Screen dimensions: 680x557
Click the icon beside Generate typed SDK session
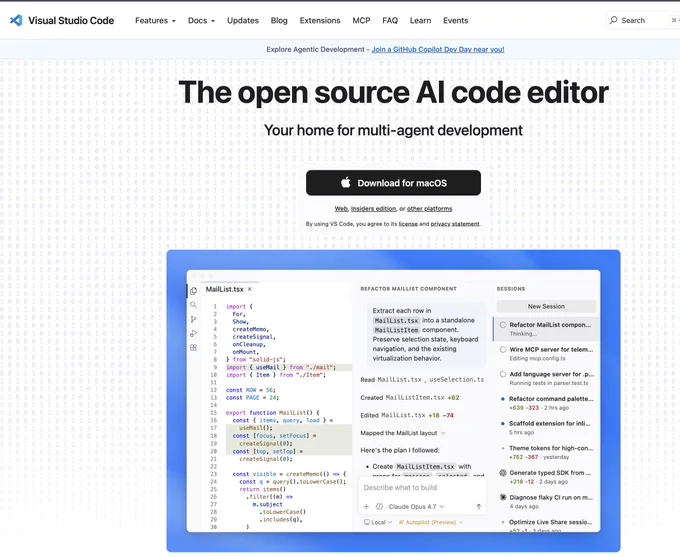tap(503, 473)
